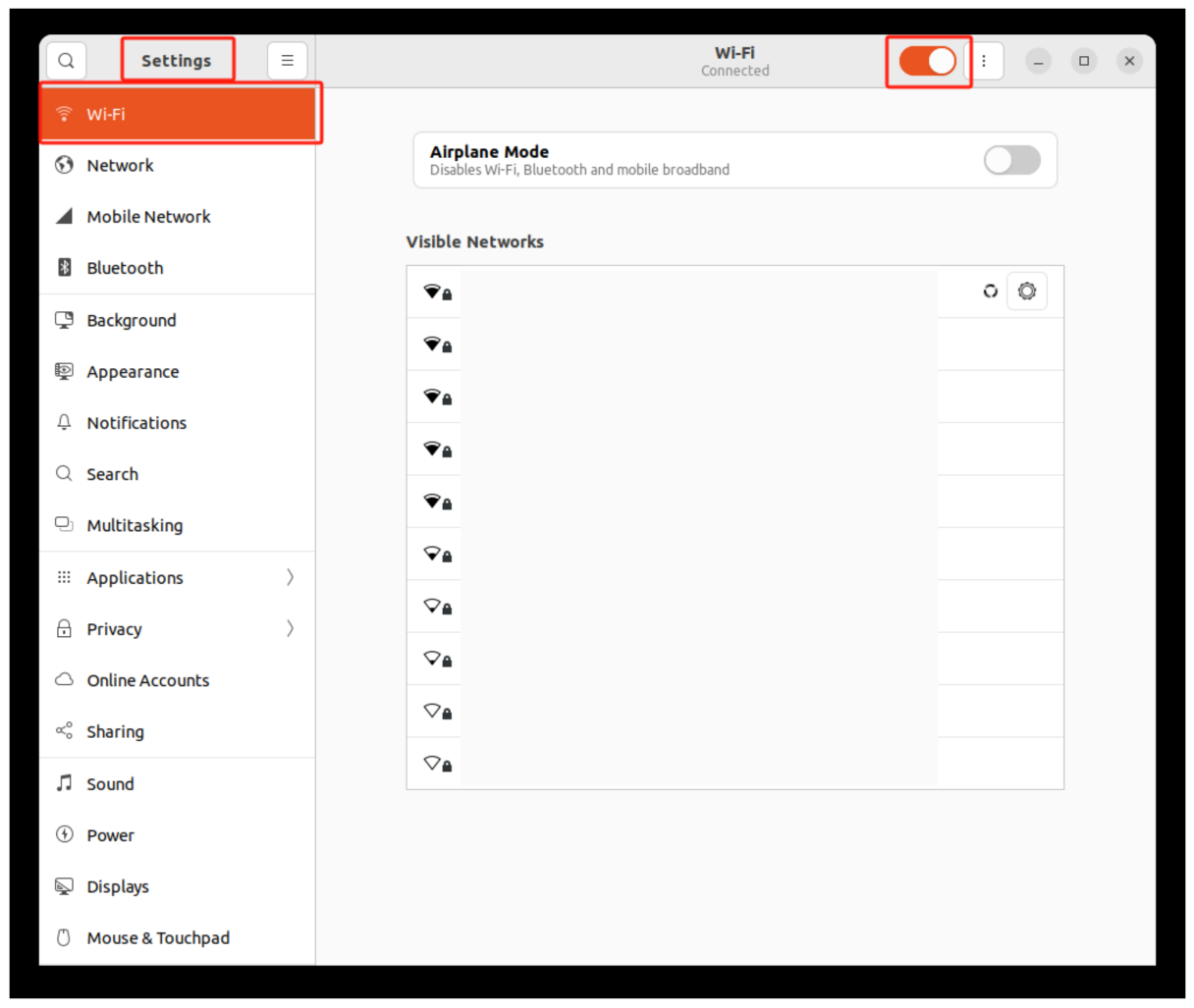Expand the Applications submenu chevron
1194x1008 pixels.
[290, 577]
